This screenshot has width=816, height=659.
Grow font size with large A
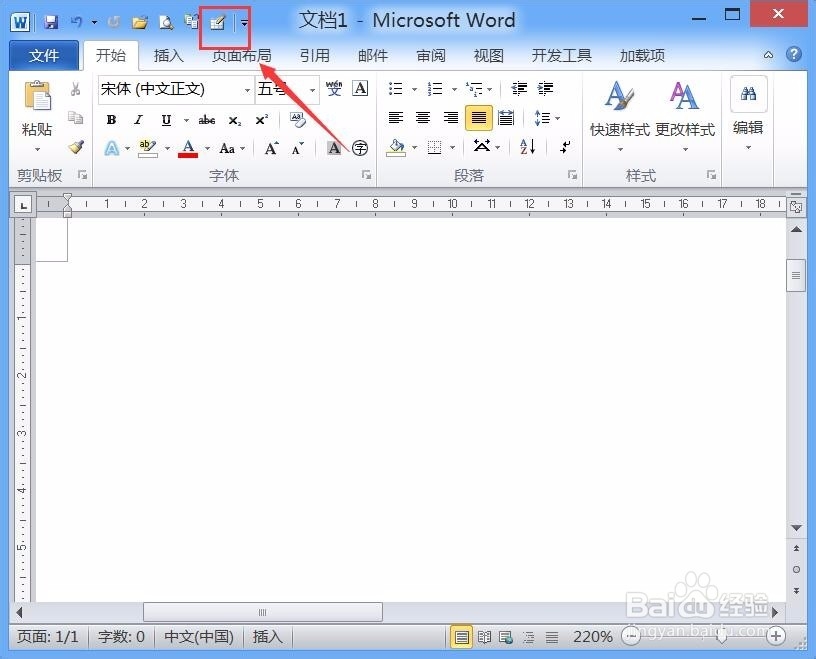point(271,148)
